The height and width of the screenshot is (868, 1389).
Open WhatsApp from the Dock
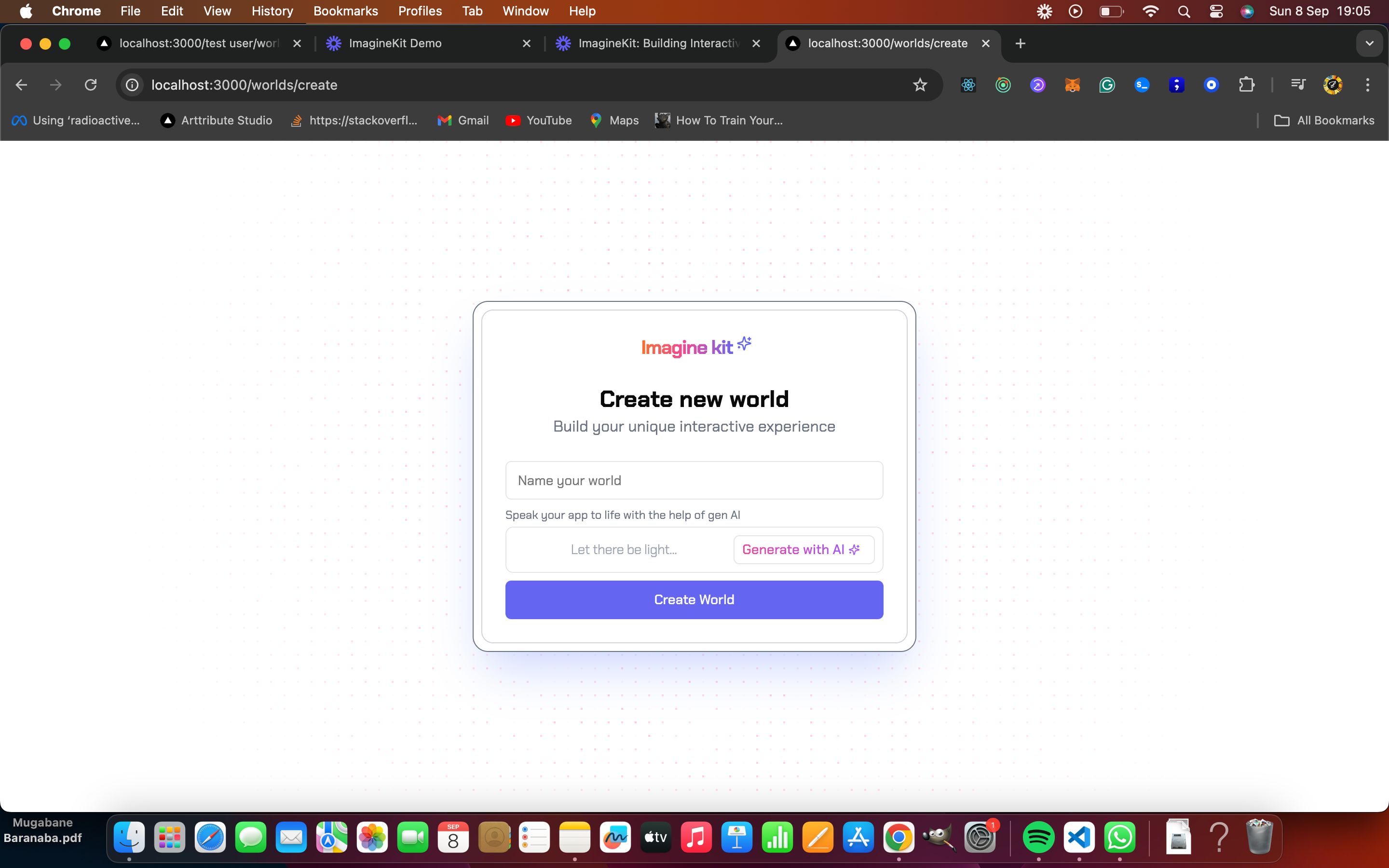click(x=1120, y=838)
